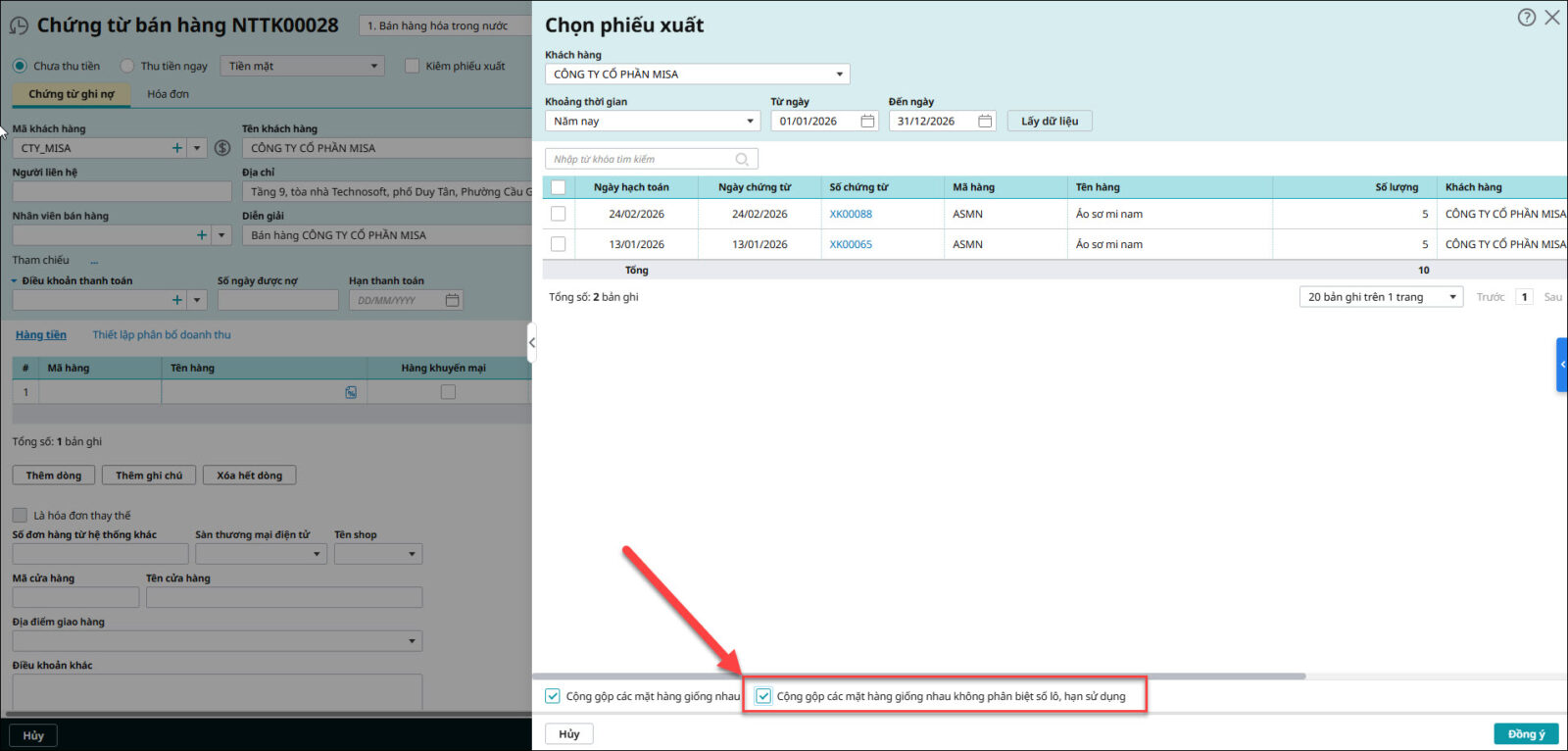This screenshot has height=751, width=1568.
Task: Open the Khoảng thời gian dropdown
Action: coord(750,122)
